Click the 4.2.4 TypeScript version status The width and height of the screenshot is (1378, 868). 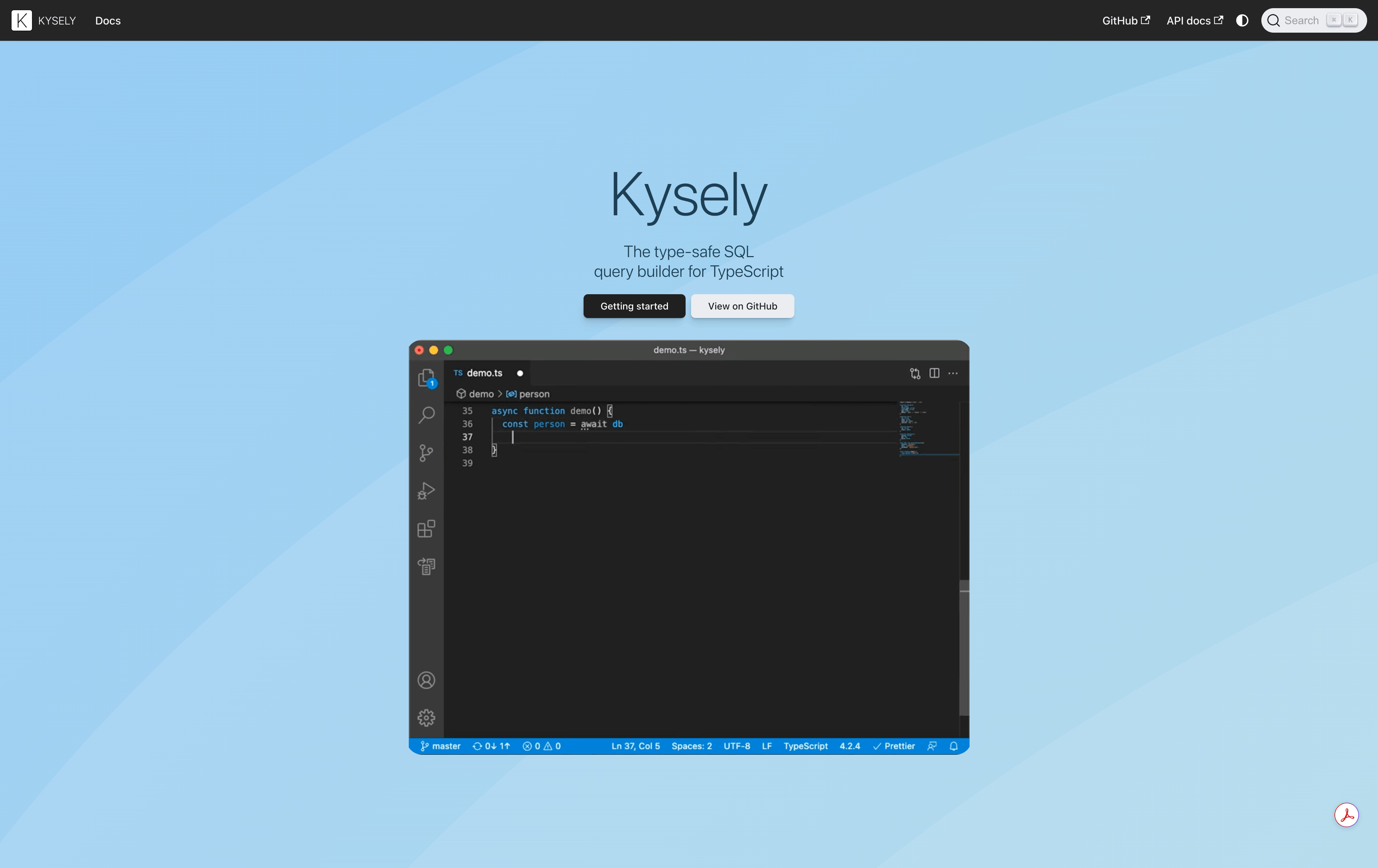click(850, 747)
